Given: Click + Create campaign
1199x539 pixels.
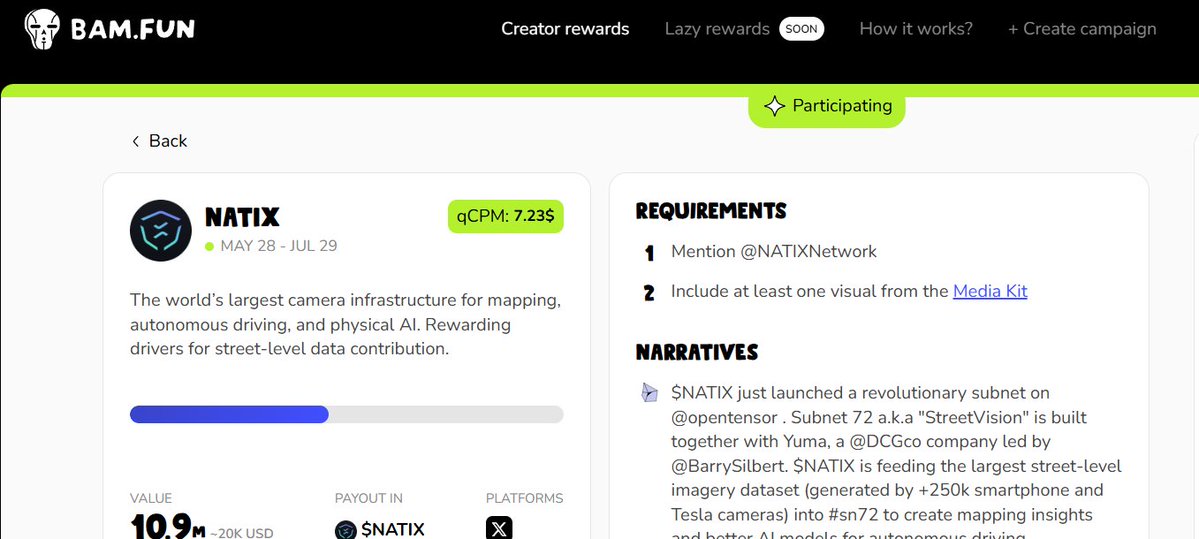Looking at the screenshot, I should [x=1082, y=29].
